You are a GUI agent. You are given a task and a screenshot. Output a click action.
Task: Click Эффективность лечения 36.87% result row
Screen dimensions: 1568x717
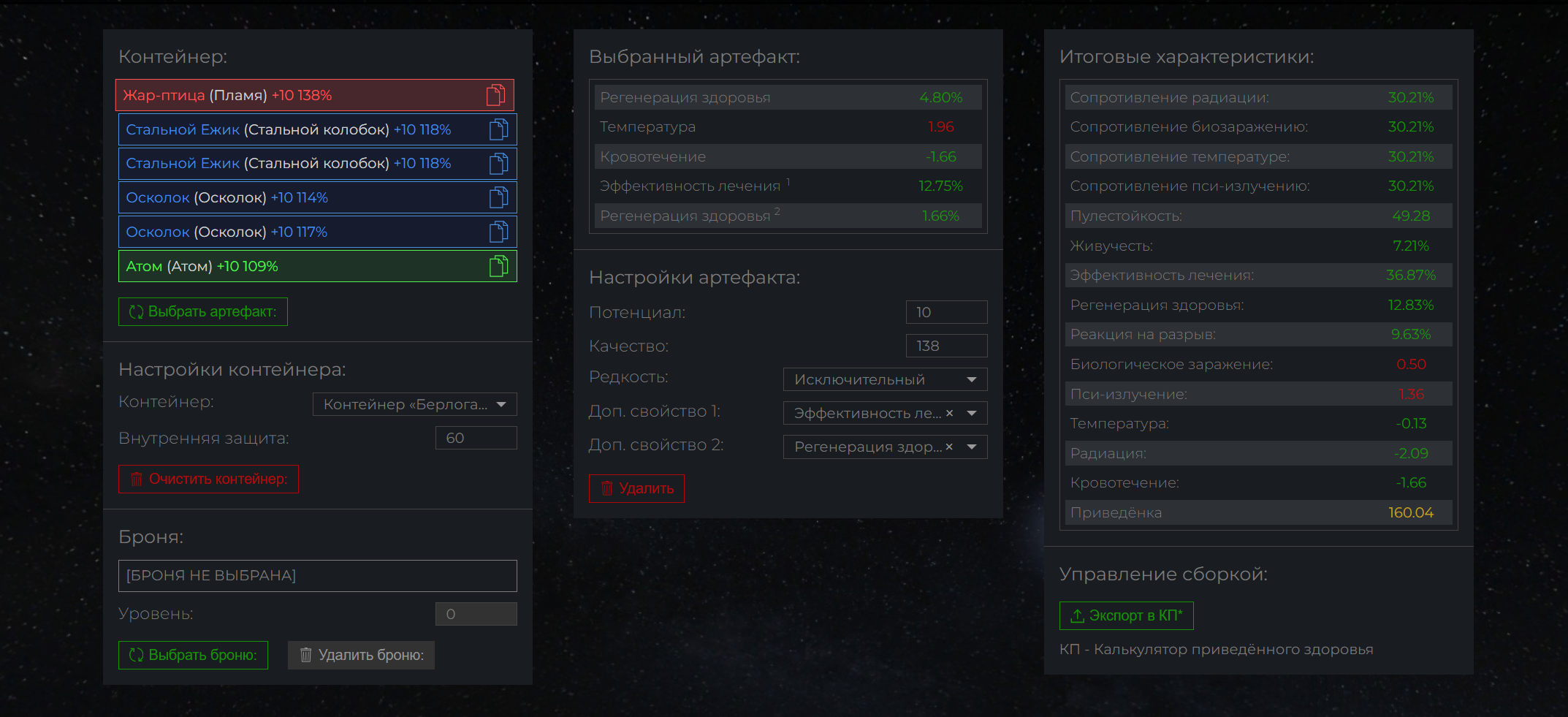click(1259, 275)
